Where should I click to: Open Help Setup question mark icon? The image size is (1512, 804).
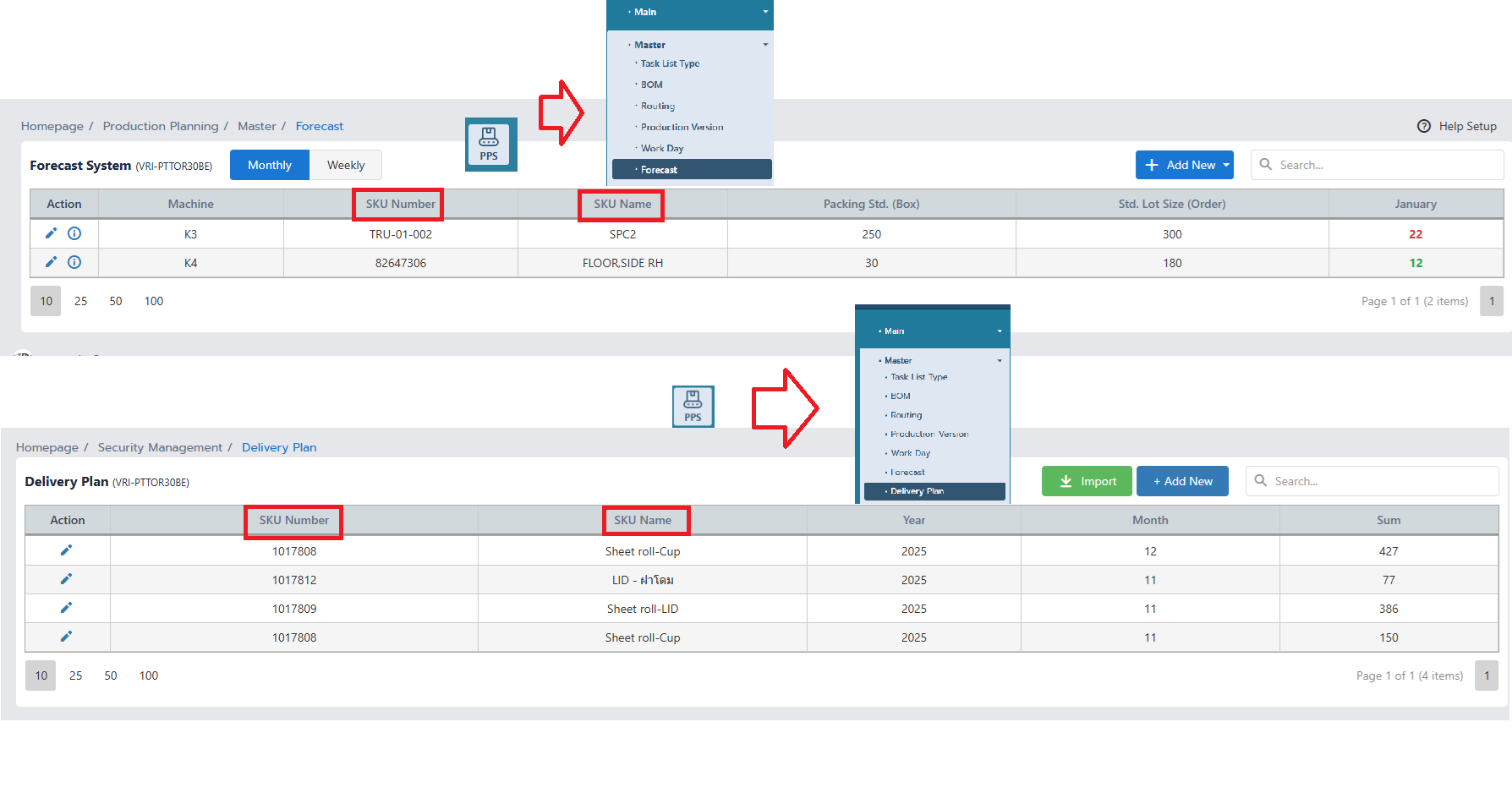(x=1424, y=126)
